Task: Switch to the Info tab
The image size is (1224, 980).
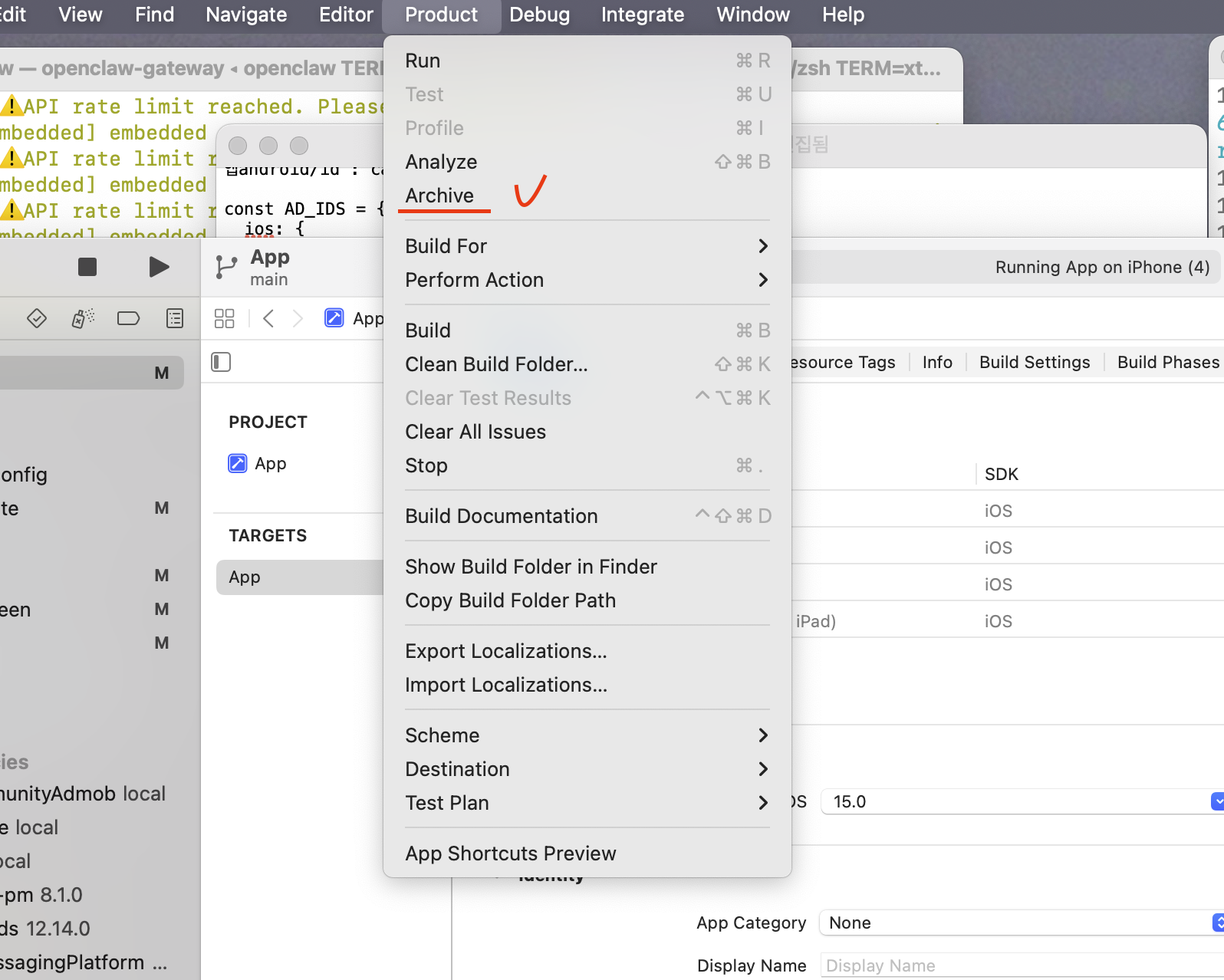Action: click(937, 362)
